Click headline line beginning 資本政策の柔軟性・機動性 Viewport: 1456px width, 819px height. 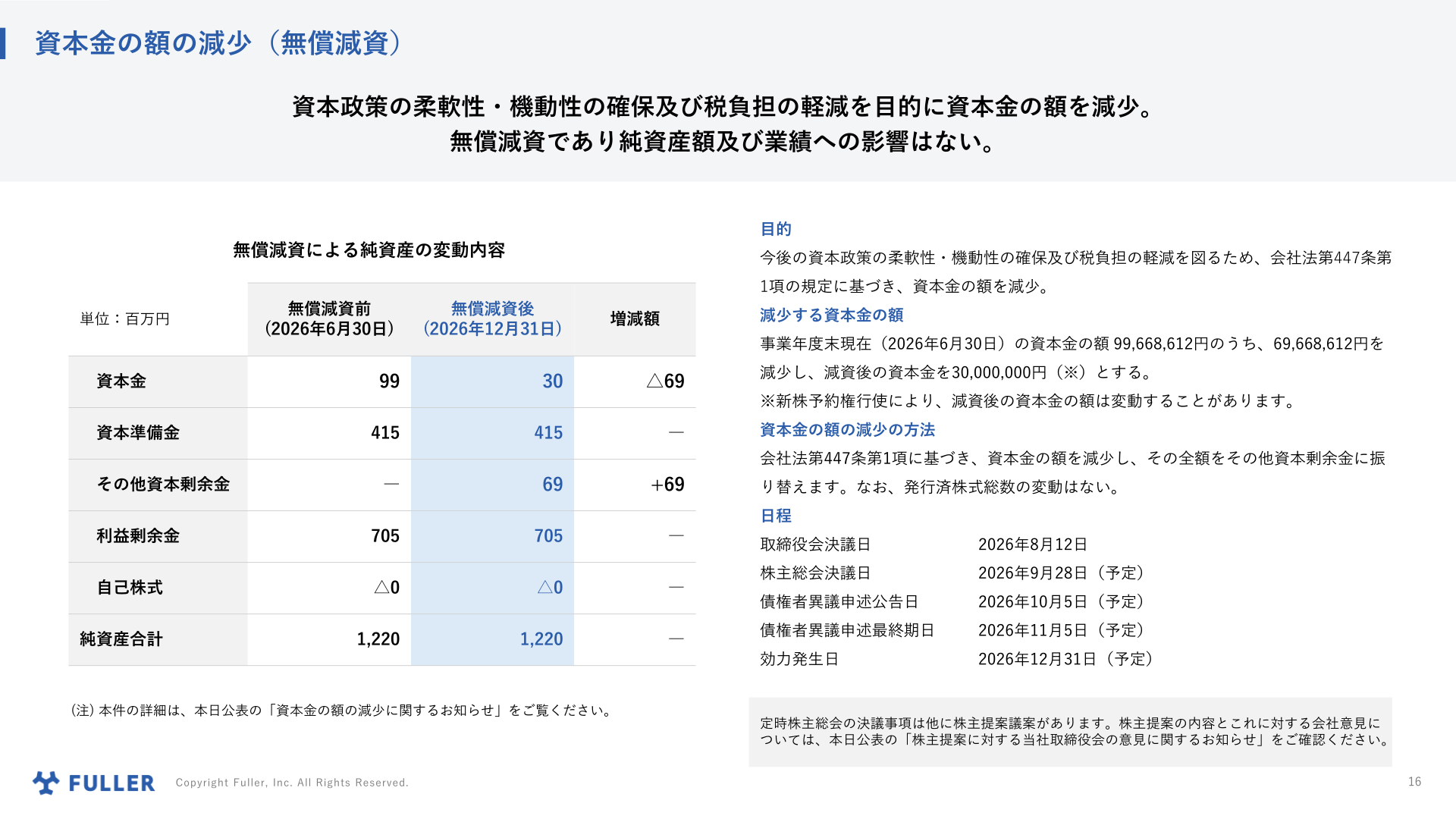[724, 107]
